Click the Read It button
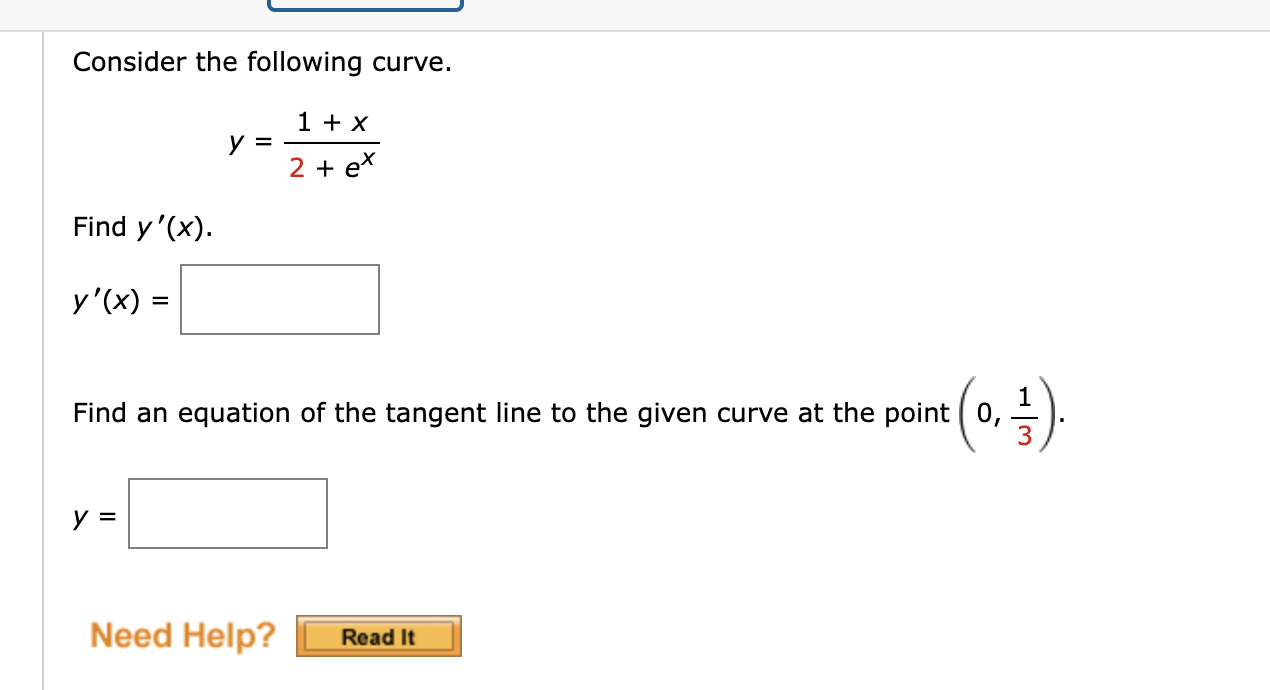The image size is (1270, 690). 378,636
